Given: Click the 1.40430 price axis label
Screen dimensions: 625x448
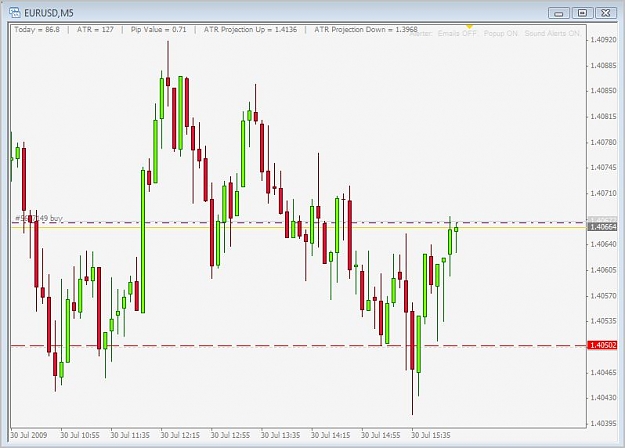Looking at the screenshot, I should (603, 398).
